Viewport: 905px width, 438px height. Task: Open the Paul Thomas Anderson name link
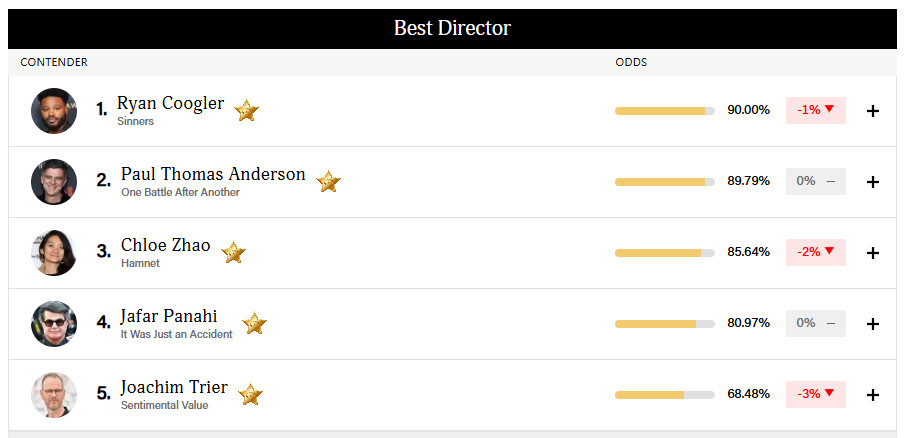(x=213, y=174)
